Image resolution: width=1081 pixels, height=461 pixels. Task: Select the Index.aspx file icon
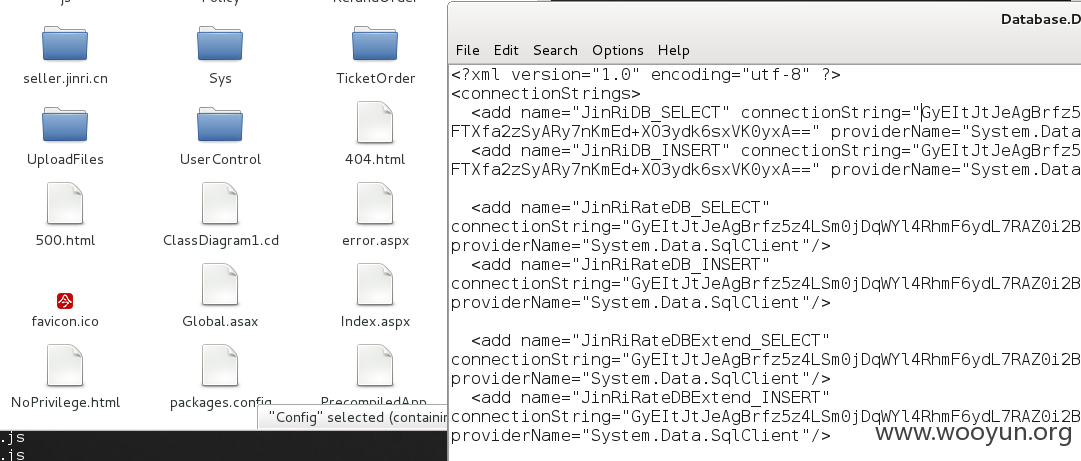[x=375, y=285]
